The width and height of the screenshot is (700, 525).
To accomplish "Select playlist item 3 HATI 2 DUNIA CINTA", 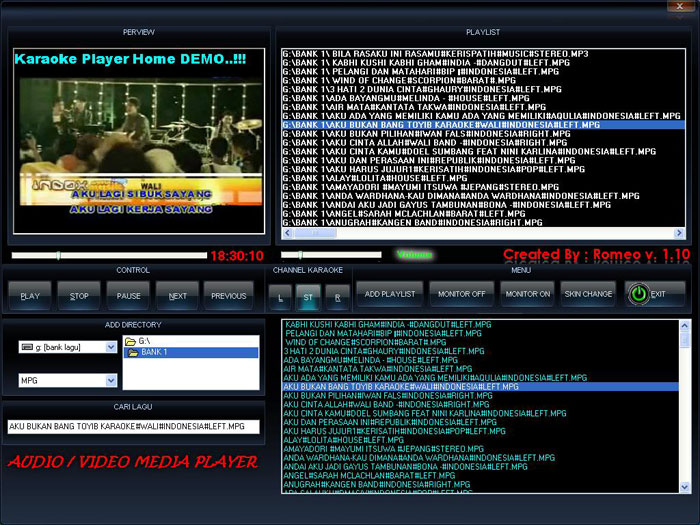I will click(x=483, y=89).
